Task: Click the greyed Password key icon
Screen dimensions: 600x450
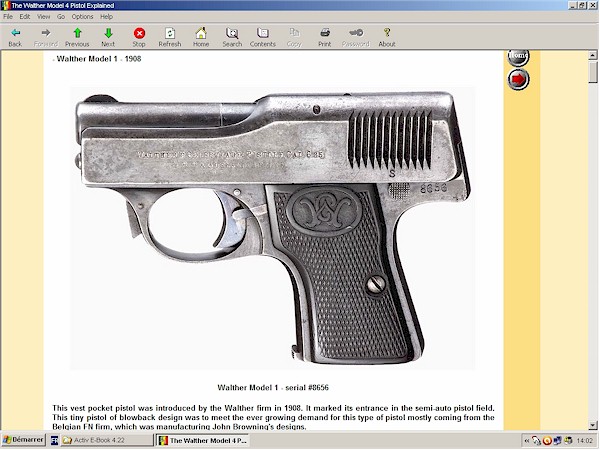Action: coord(355,38)
